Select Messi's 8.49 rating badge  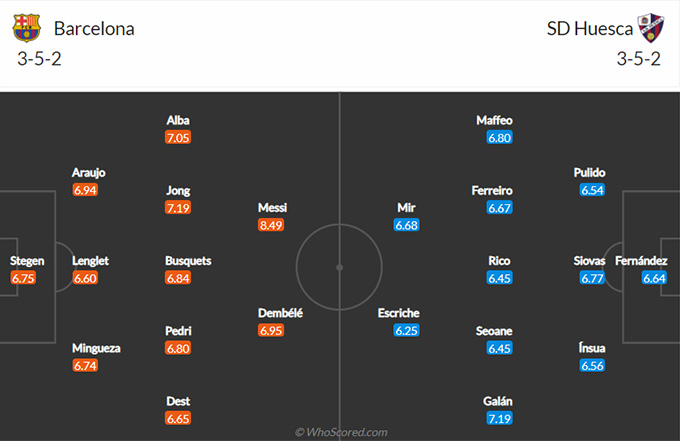pos(271,225)
